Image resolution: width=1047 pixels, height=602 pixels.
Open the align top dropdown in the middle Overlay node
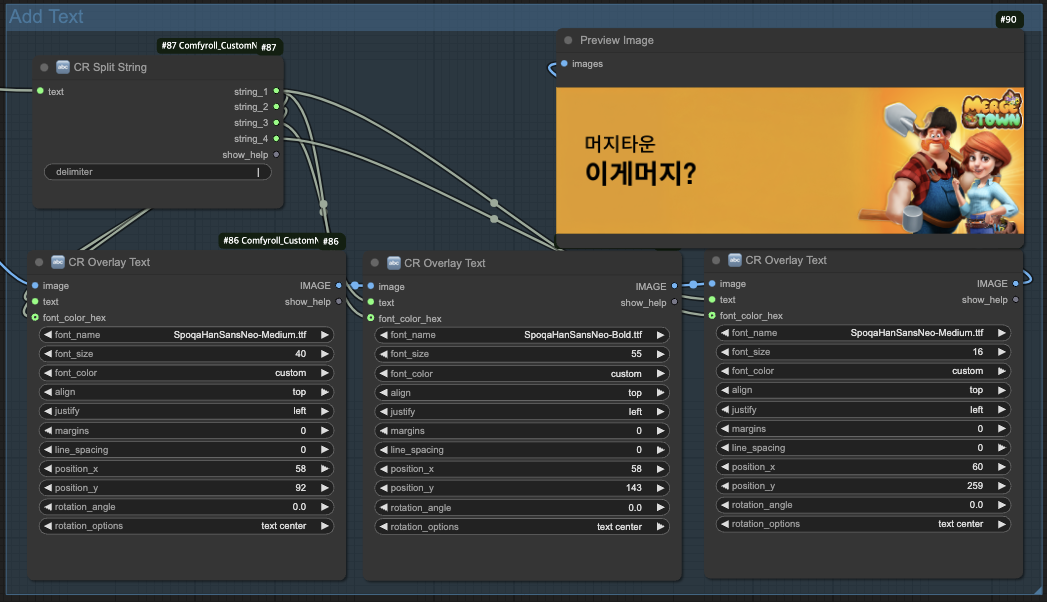(522, 393)
